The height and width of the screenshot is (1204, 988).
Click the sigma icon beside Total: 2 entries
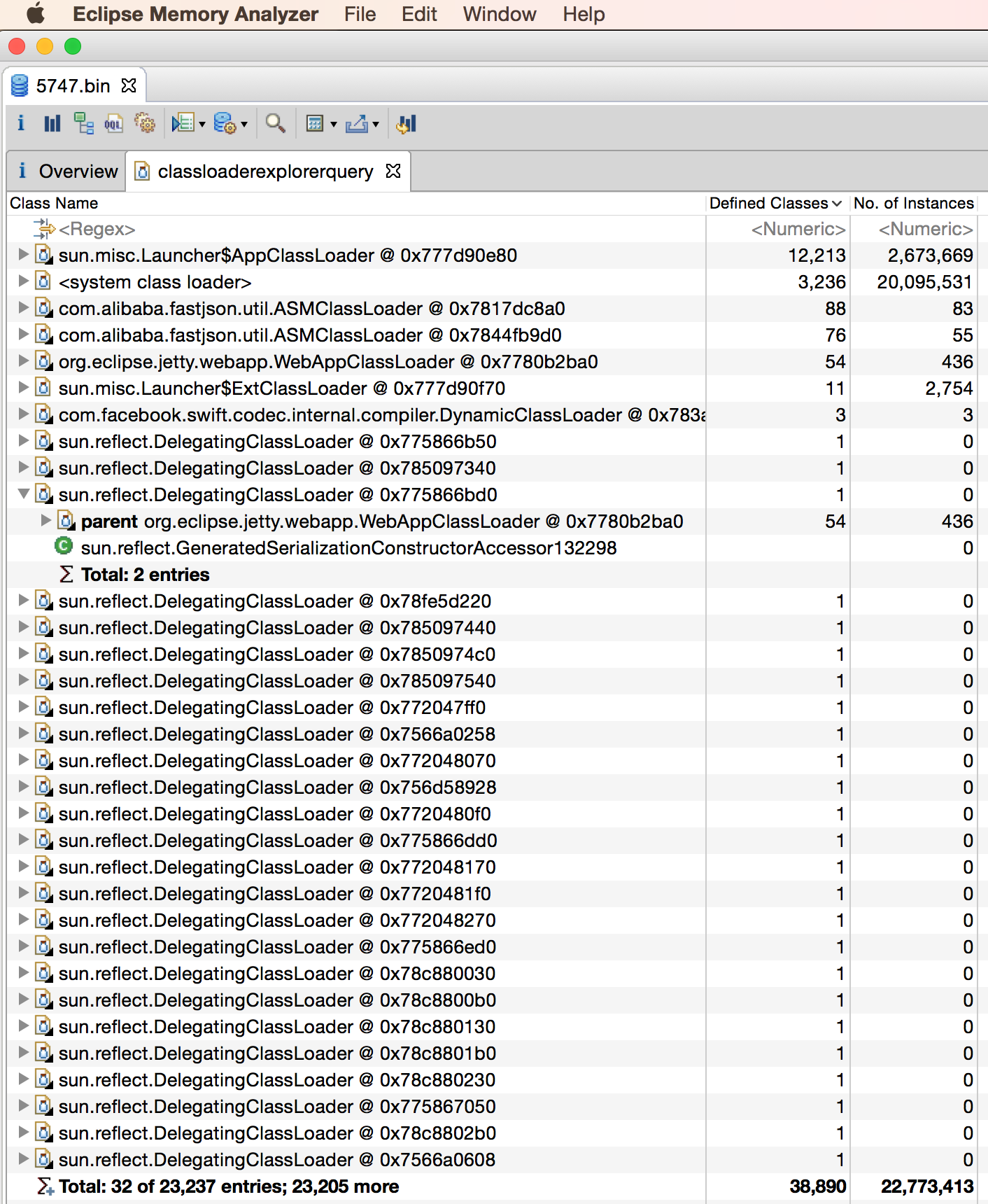coord(66,574)
